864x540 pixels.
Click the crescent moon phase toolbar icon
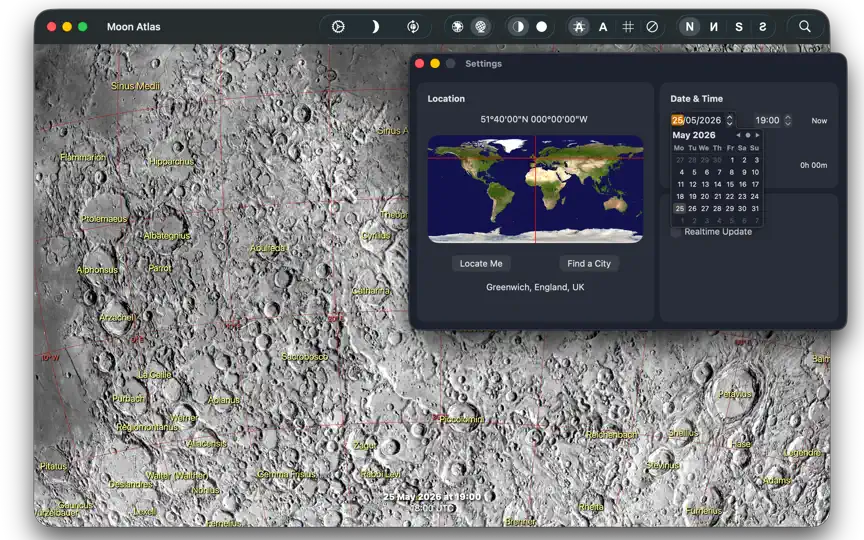click(x=375, y=26)
